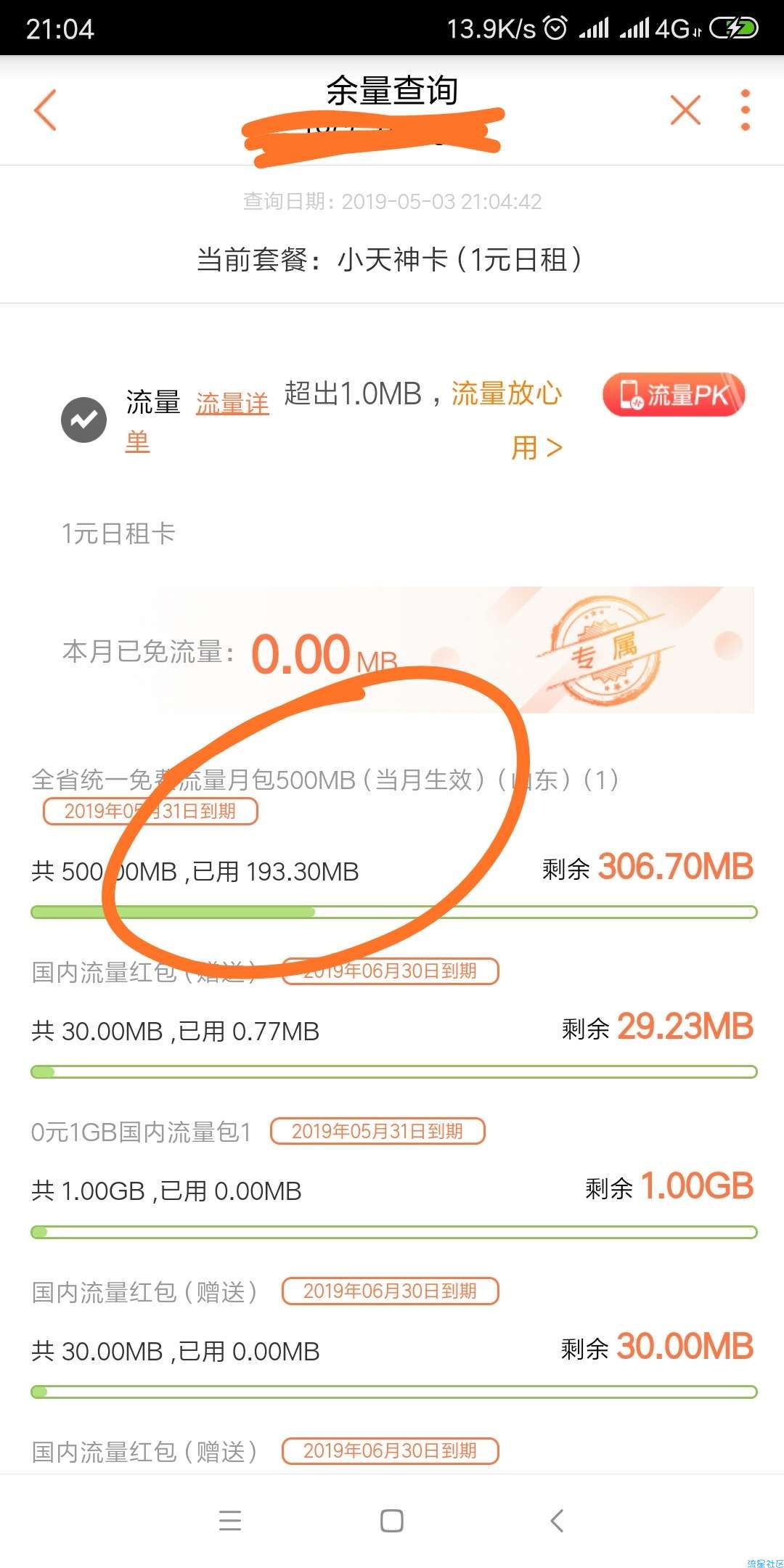Close the page with the X icon
784x1568 pixels.
685,110
